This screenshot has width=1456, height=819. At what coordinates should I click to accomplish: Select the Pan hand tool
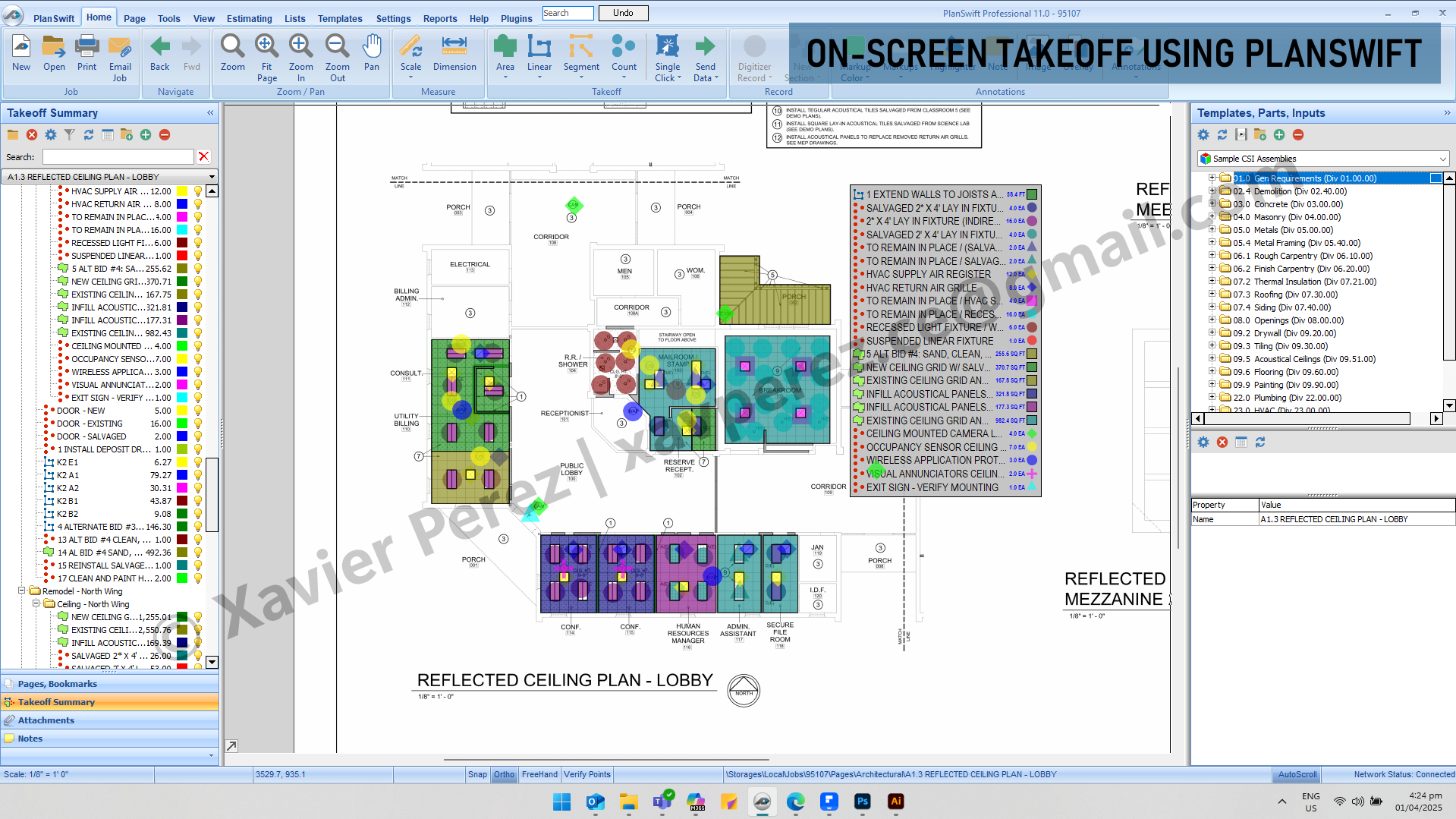(372, 53)
